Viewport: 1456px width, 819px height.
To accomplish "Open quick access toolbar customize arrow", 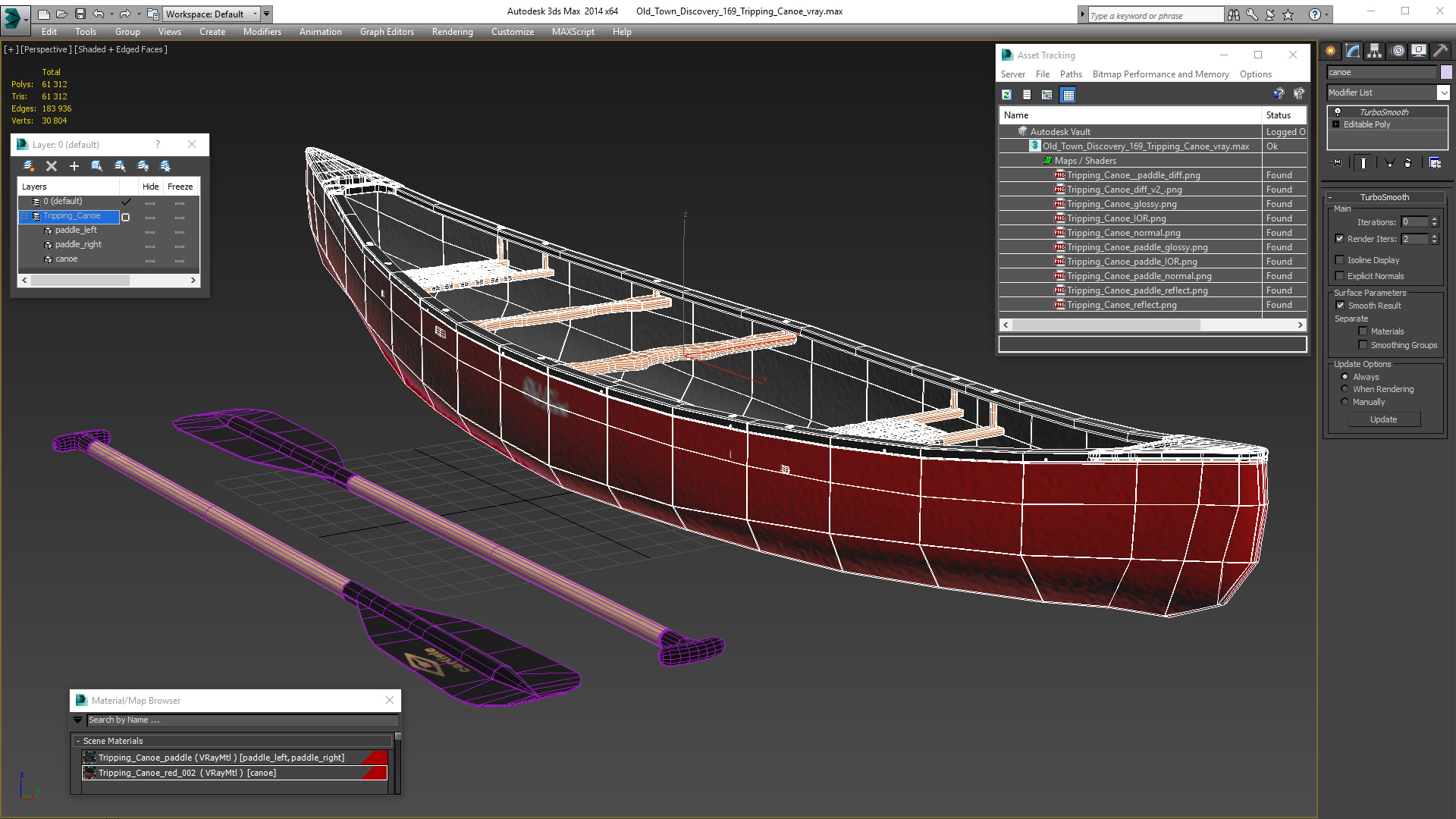I will [267, 14].
